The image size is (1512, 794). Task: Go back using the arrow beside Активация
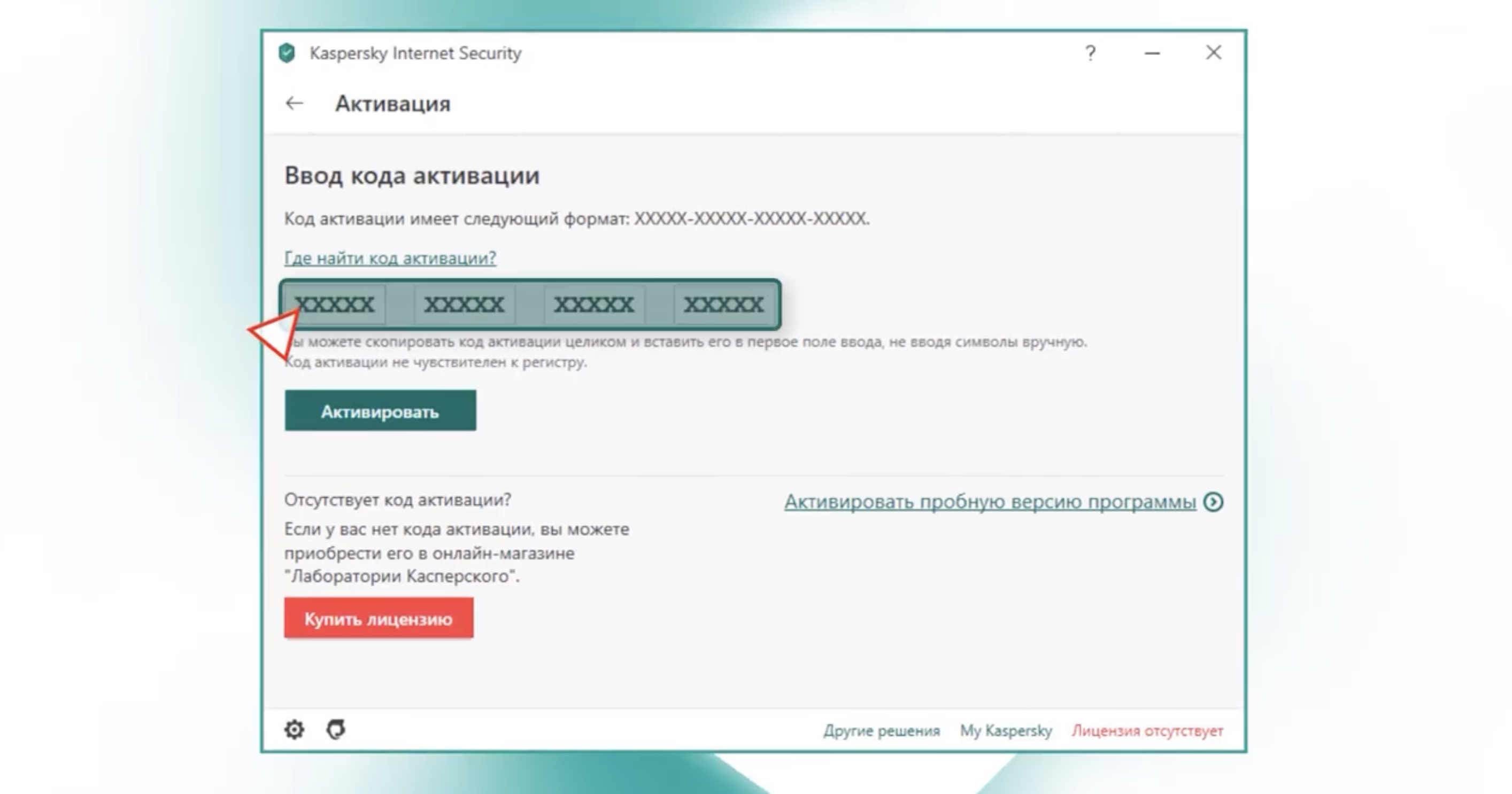tap(294, 104)
